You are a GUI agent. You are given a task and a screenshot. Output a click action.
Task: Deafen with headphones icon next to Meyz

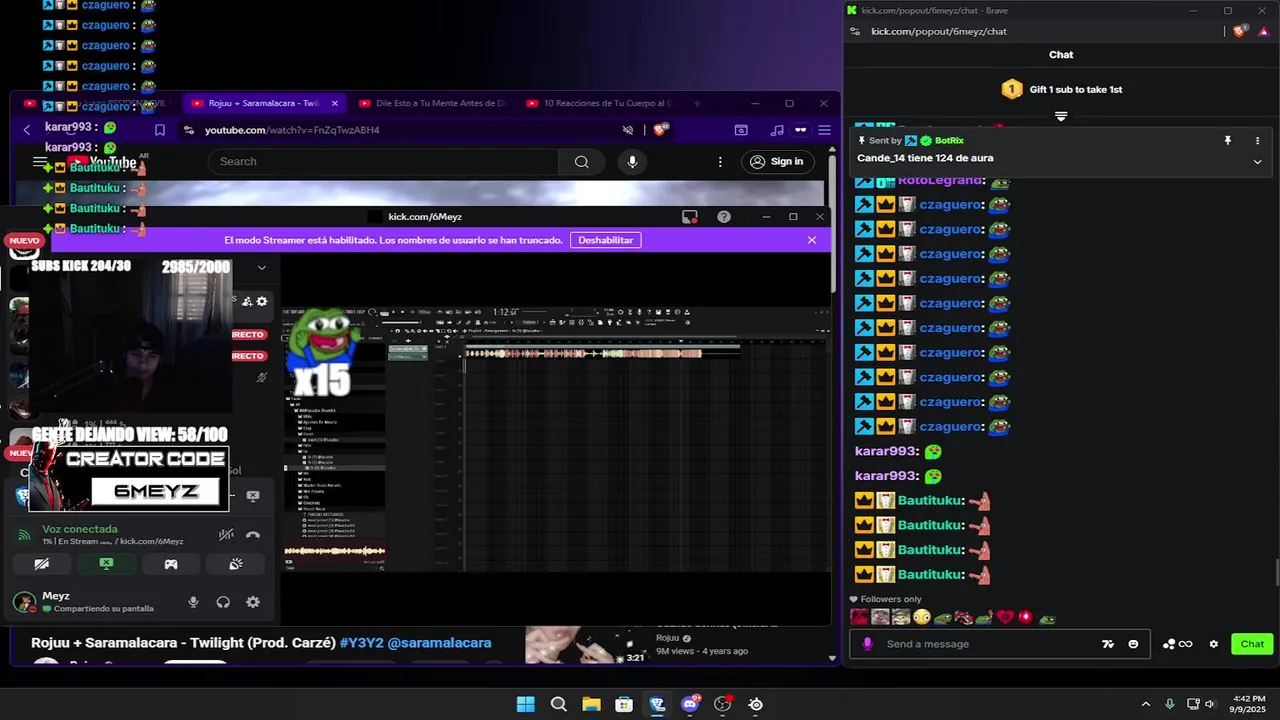click(x=223, y=602)
